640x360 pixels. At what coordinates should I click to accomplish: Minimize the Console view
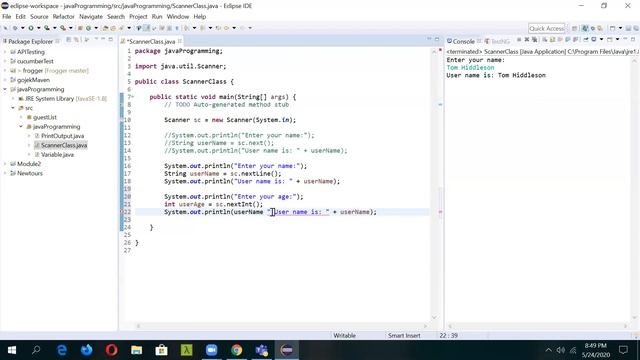[x=625, y=39]
